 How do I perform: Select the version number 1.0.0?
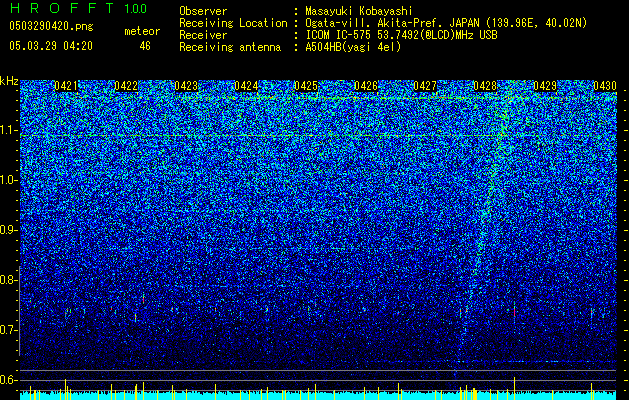(135, 8)
